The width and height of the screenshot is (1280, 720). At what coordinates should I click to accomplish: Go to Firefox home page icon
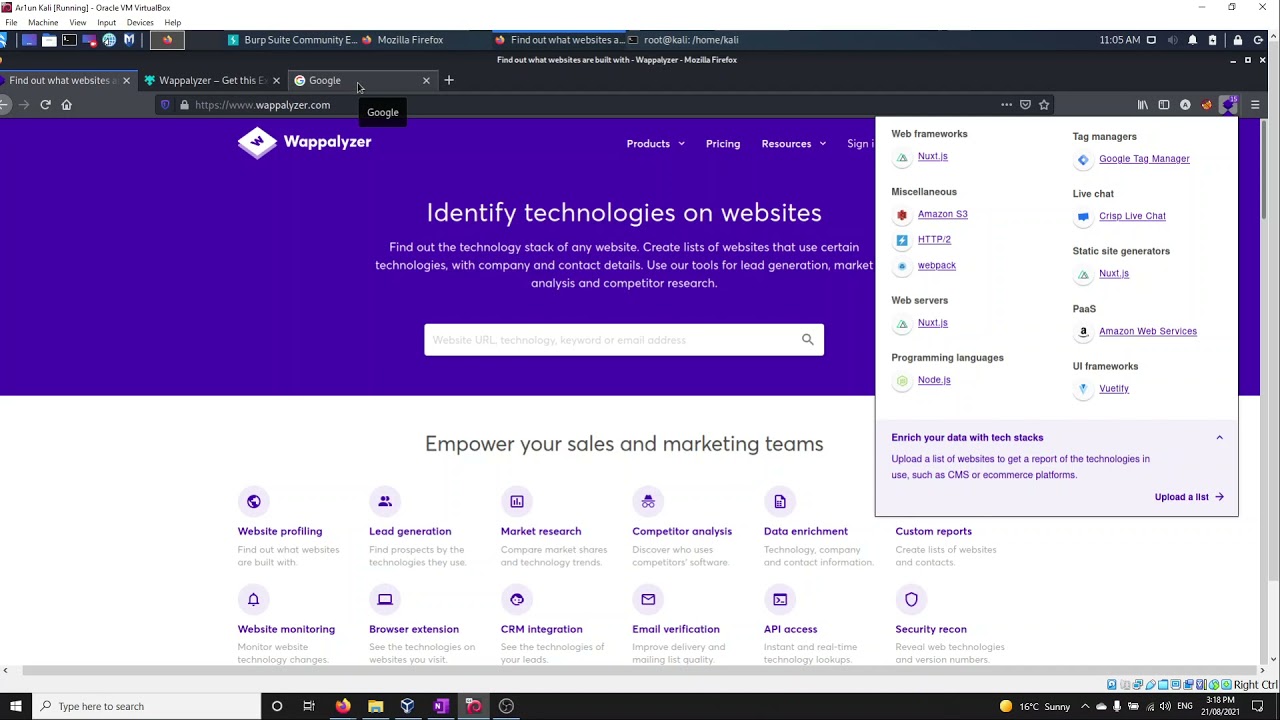[67, 105]
